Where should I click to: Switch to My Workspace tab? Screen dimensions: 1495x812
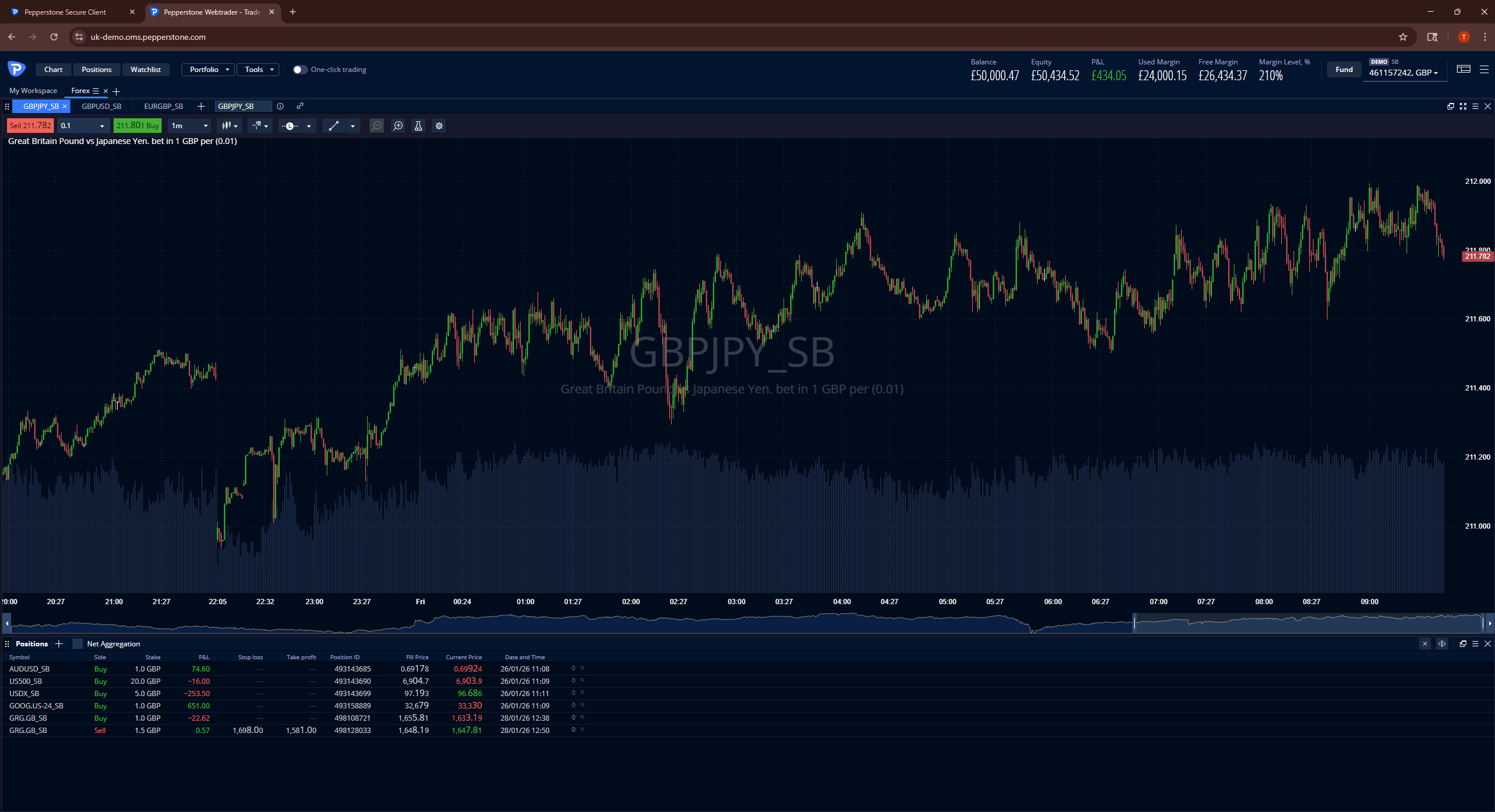(33, 91)
